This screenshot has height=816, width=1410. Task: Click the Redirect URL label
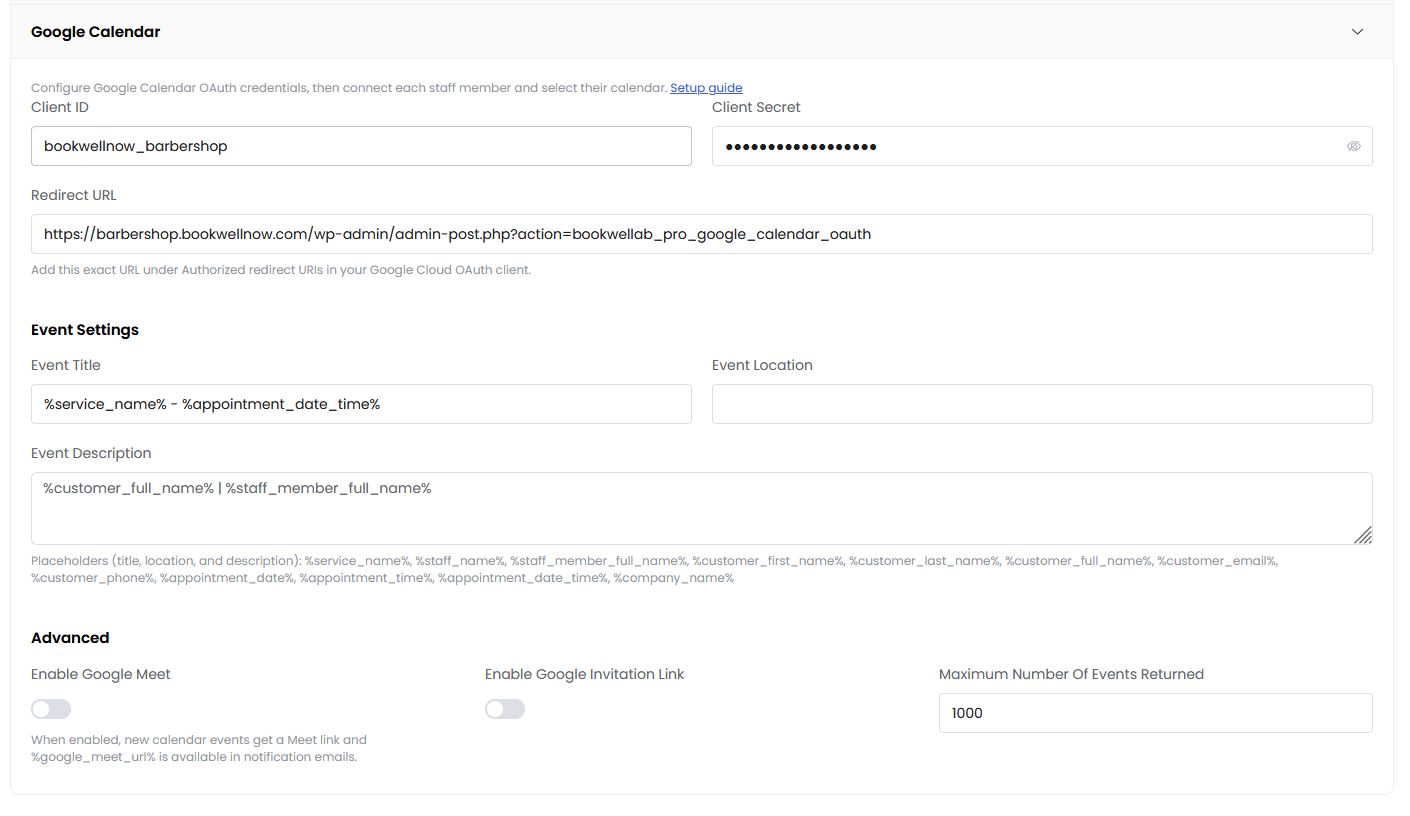point(74,195)
